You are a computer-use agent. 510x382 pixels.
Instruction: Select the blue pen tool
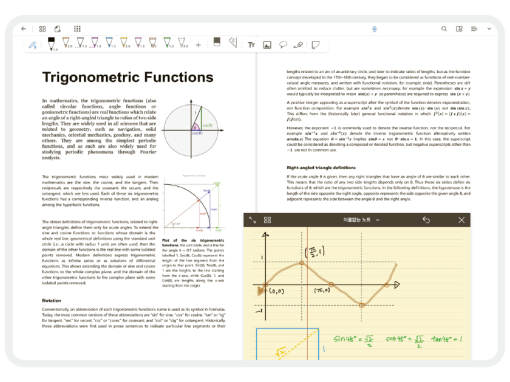pos(110,43)
